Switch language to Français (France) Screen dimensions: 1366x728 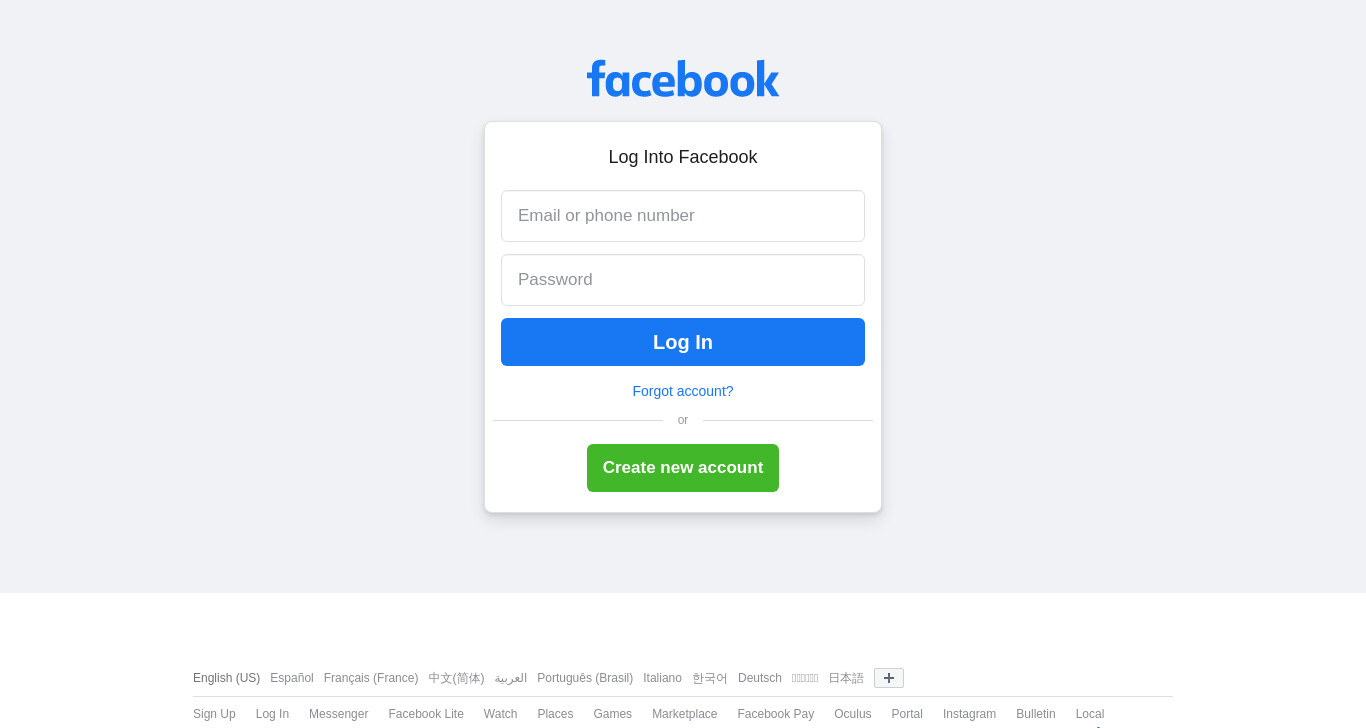[x=371, y=678]
